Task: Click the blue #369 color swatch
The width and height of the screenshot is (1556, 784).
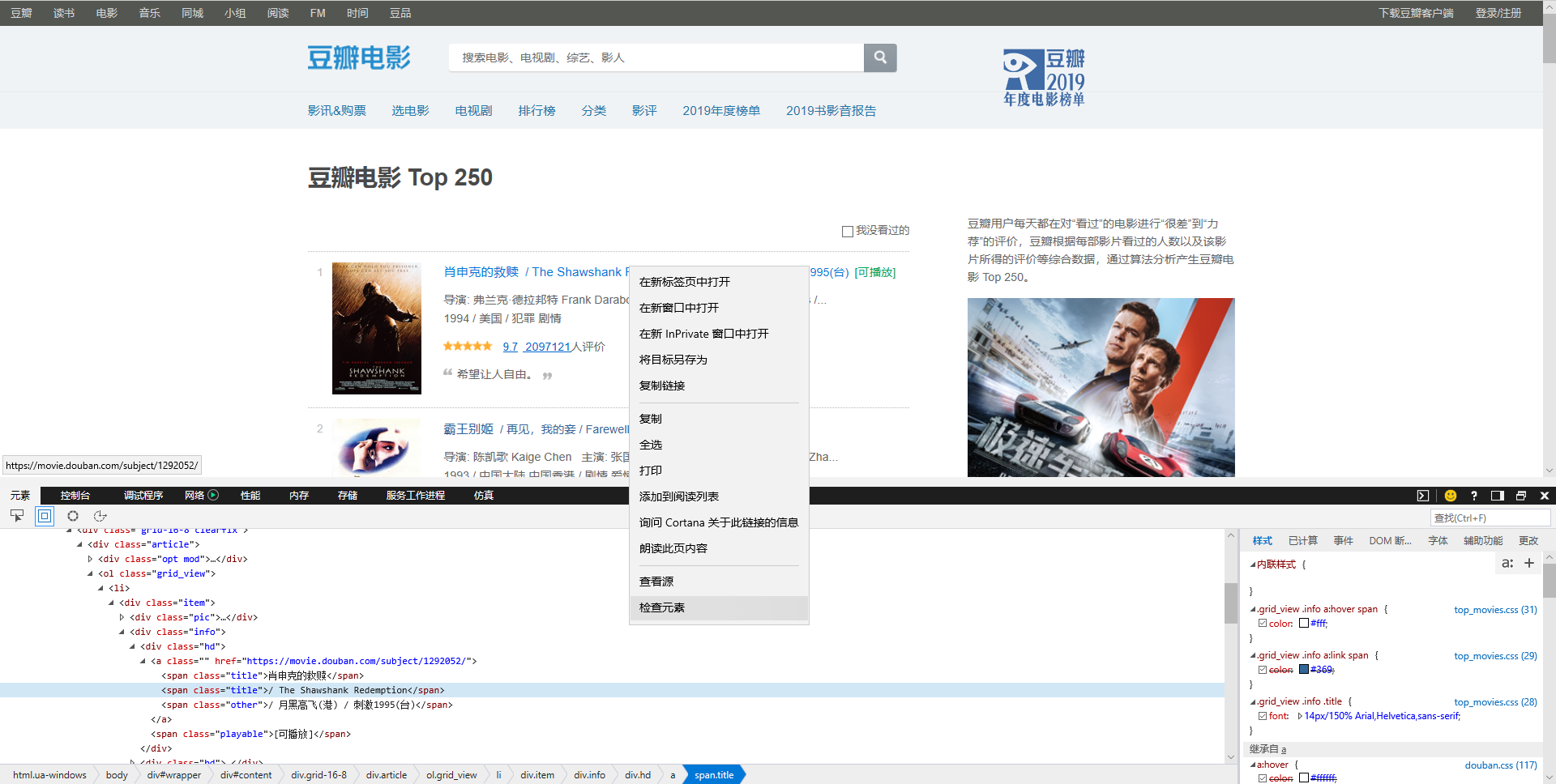Action: (x=1304, y=670)
